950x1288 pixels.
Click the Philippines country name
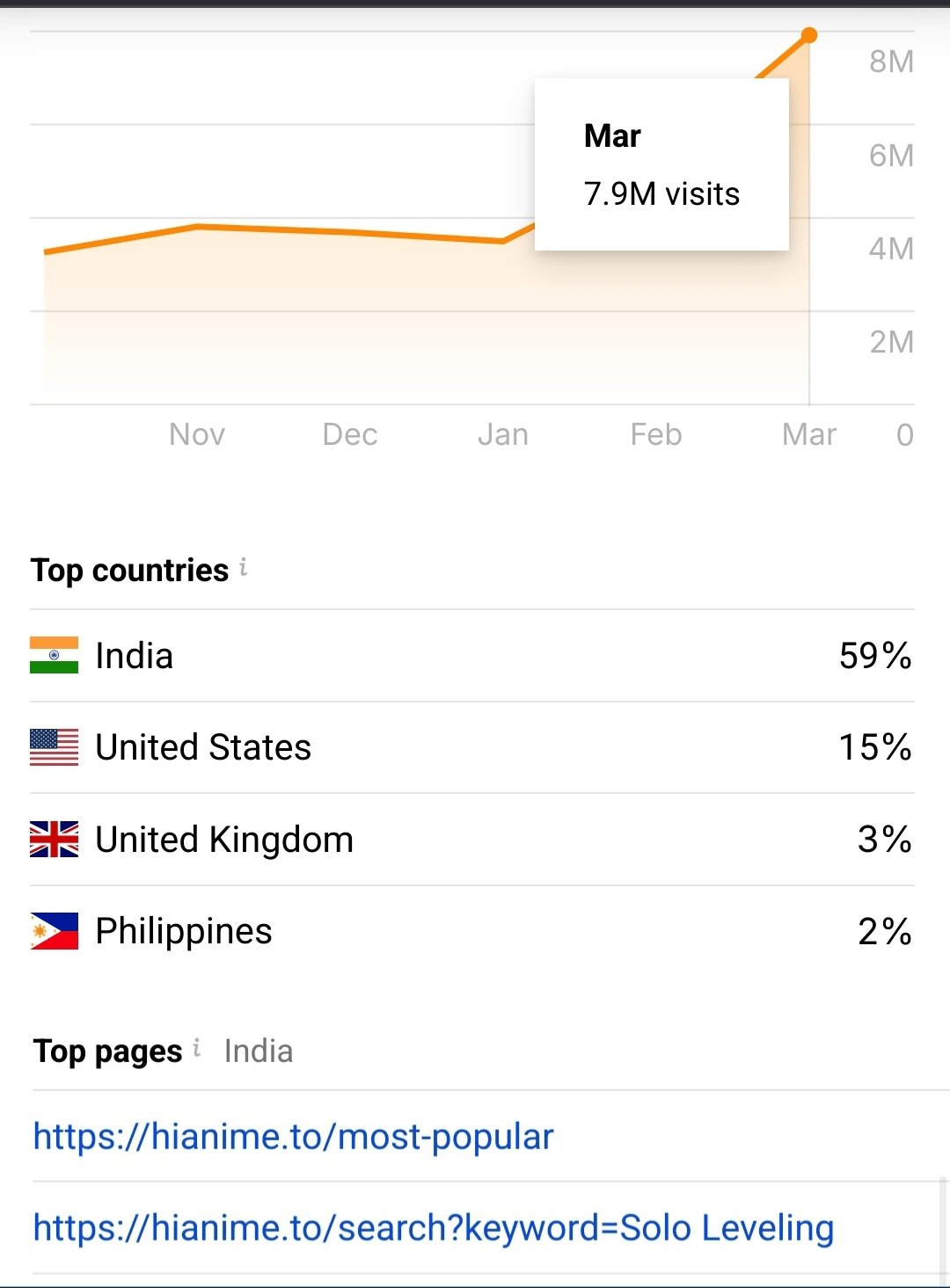coord(184,931)
